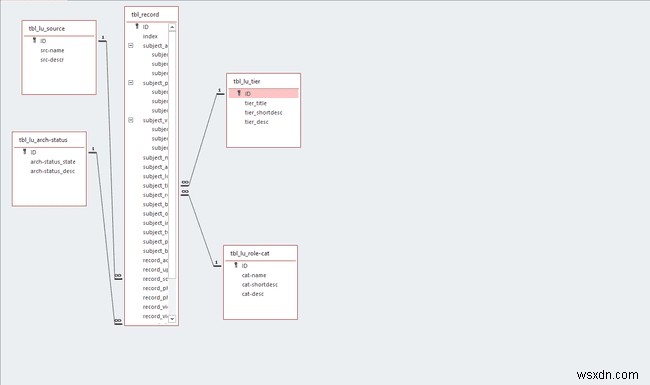
Task: Select the index field in tbl_record
Action: [151, 36]
